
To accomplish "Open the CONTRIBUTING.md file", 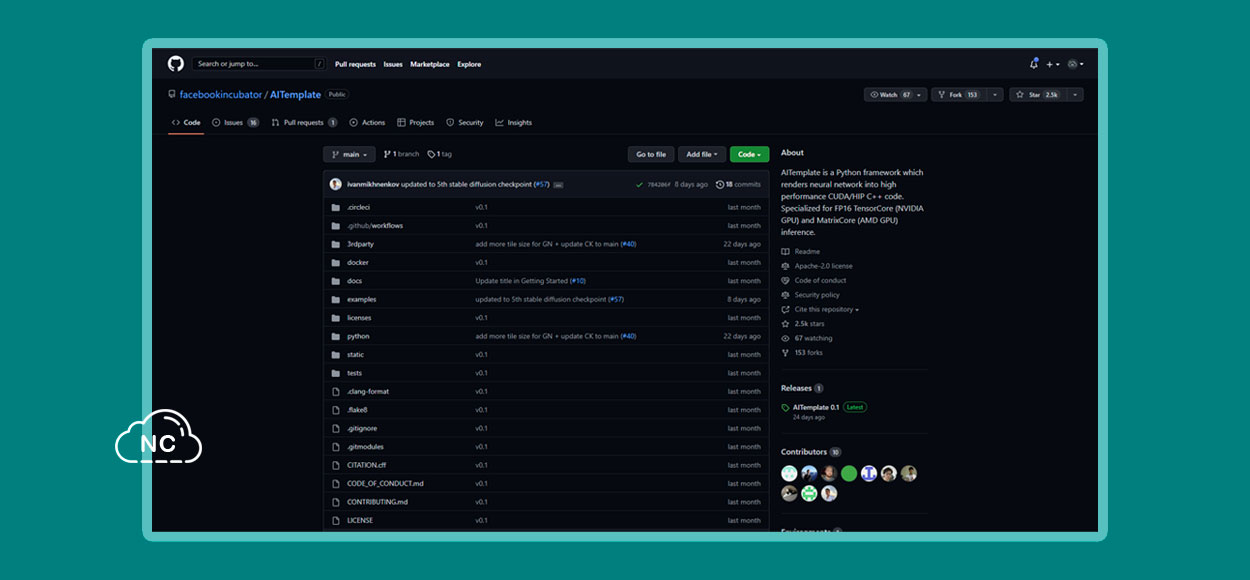I will point(377,502).
